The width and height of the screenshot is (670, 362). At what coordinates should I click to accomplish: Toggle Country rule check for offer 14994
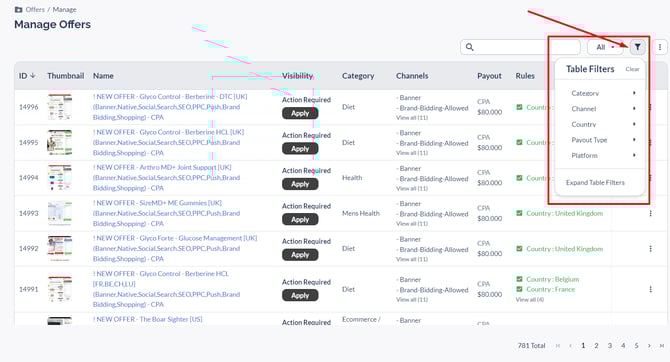(519, 178)
